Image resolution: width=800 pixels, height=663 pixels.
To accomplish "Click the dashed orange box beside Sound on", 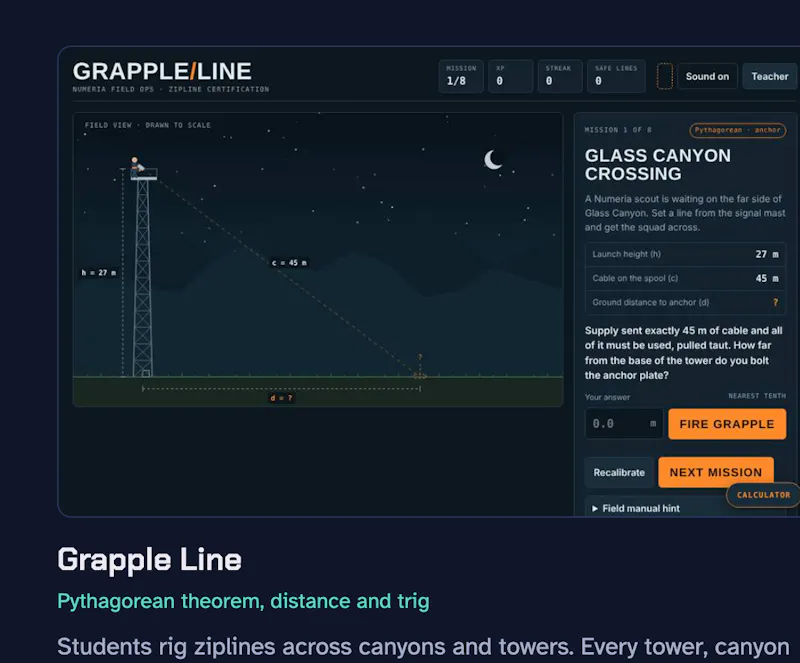I will click(664, 76).
